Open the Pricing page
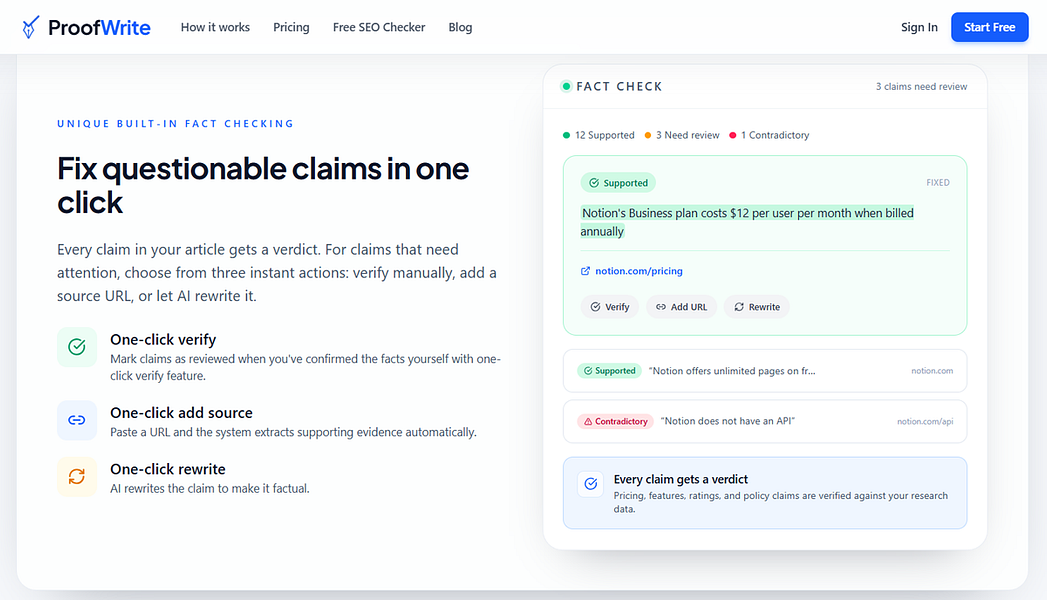This screenshot has width=1047, height=600. pyautogui.click(x=291, y=27)
